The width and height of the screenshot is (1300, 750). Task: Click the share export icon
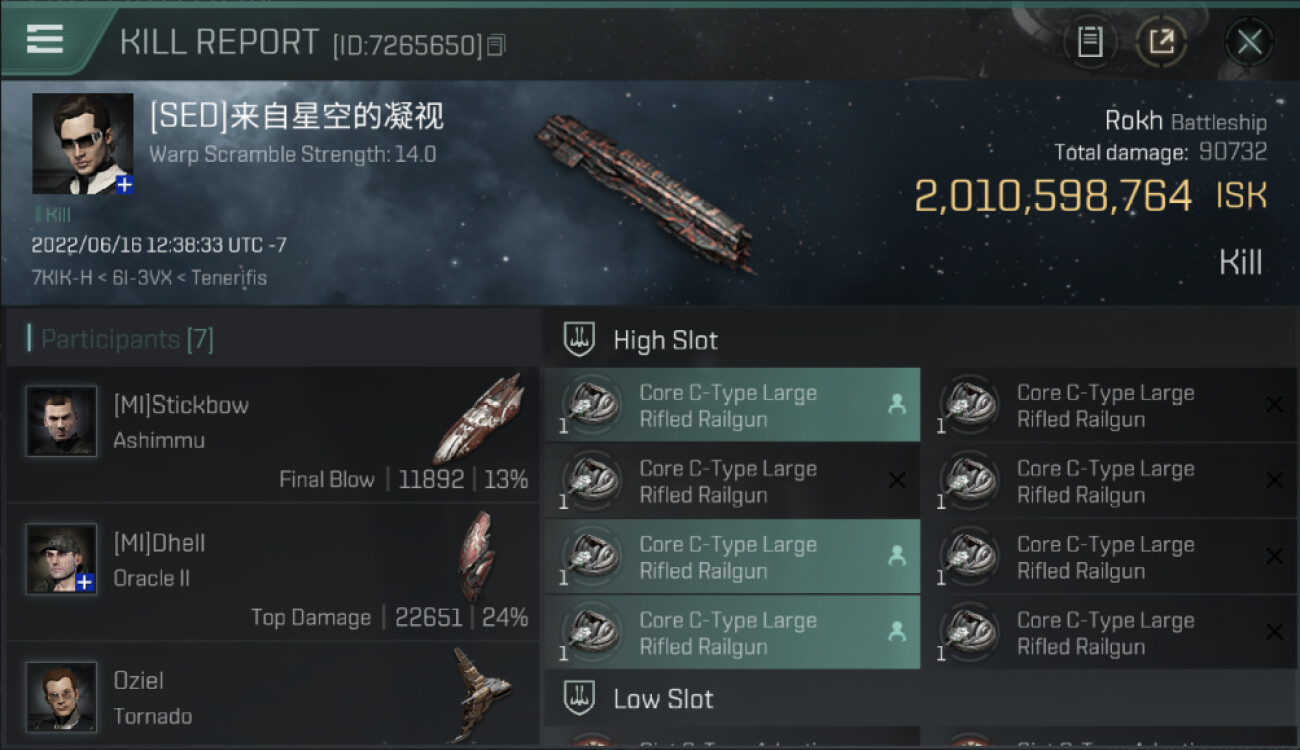coord(1161,42)
